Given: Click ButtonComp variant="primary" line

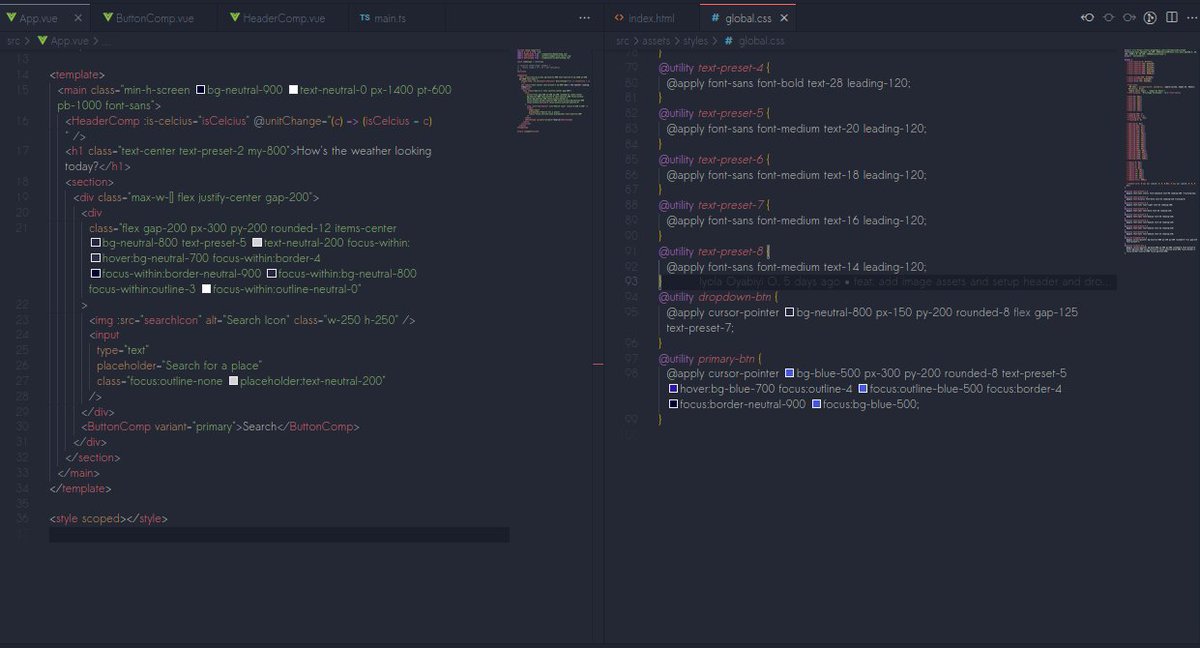Looking at the screenshot, I should point(220,427).
